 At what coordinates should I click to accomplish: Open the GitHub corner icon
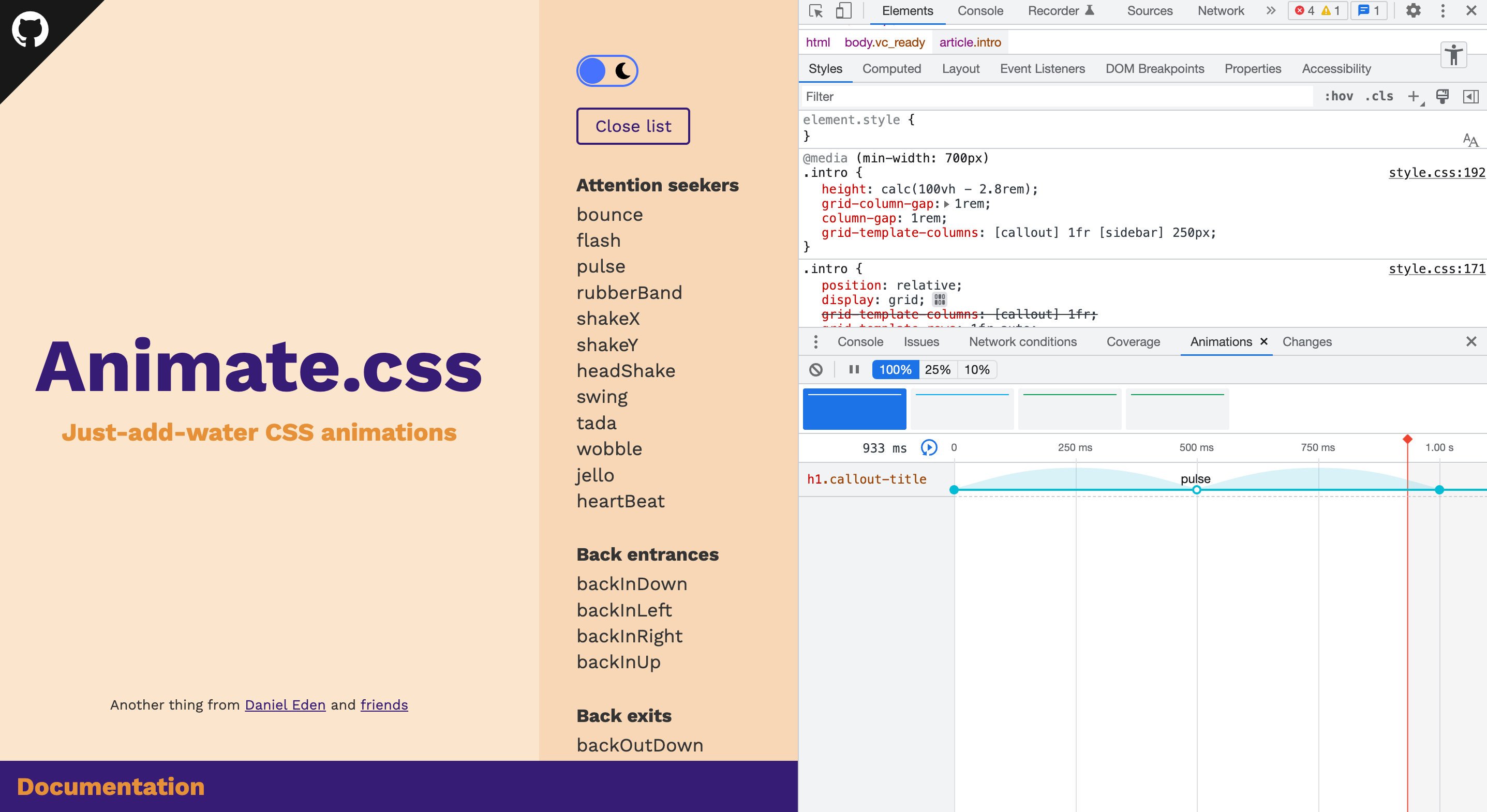click(x=30, y=29)
